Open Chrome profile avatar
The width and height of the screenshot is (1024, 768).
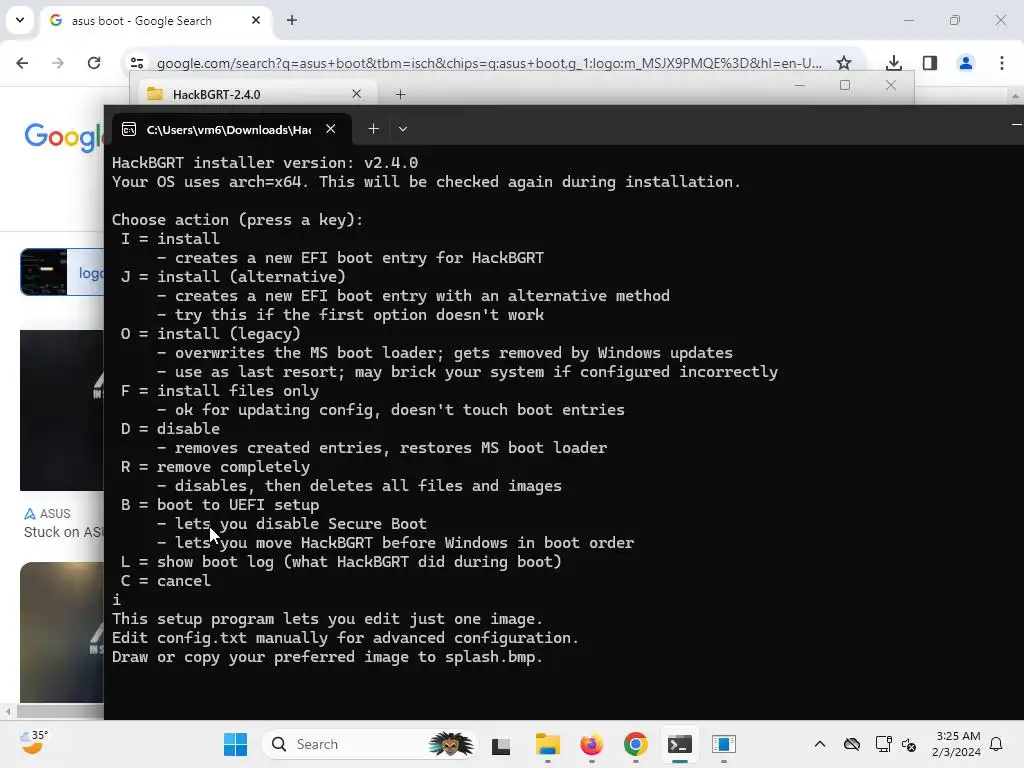965,63
